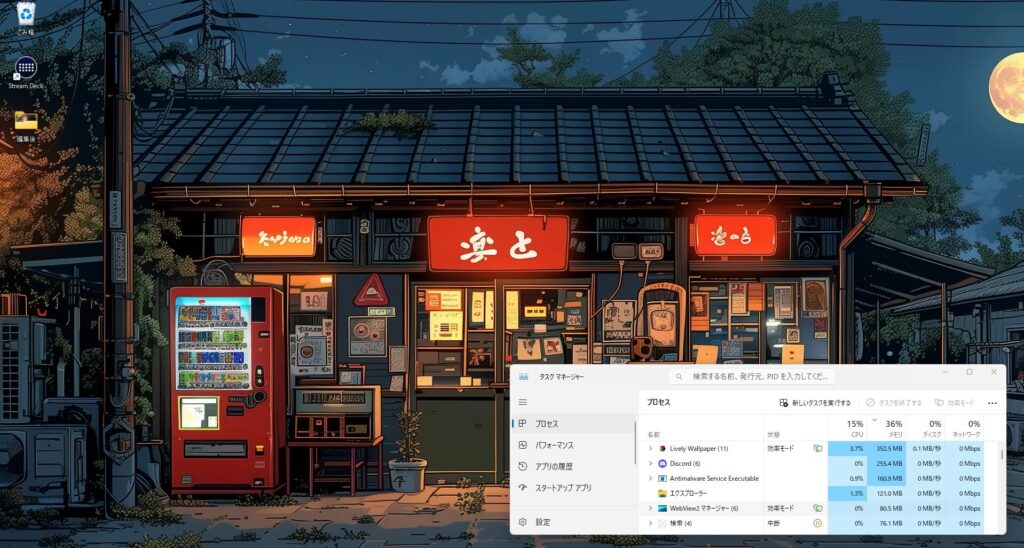Click the エクスプローラー folder icon
Screen dimensions: 1024x548
pos(662,494)
